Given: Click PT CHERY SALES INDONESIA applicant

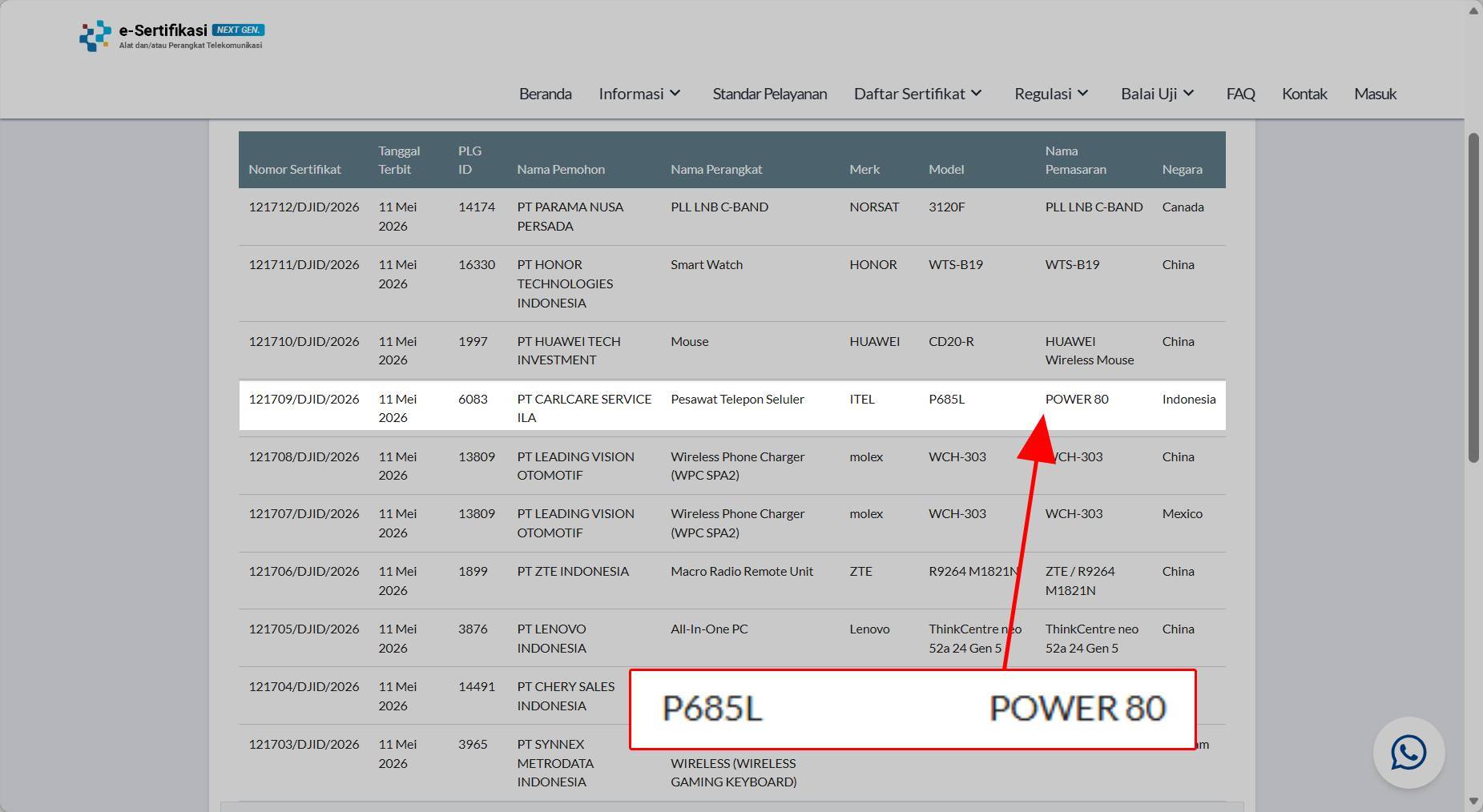Looking at the screenshot, I should click(566, 696).
